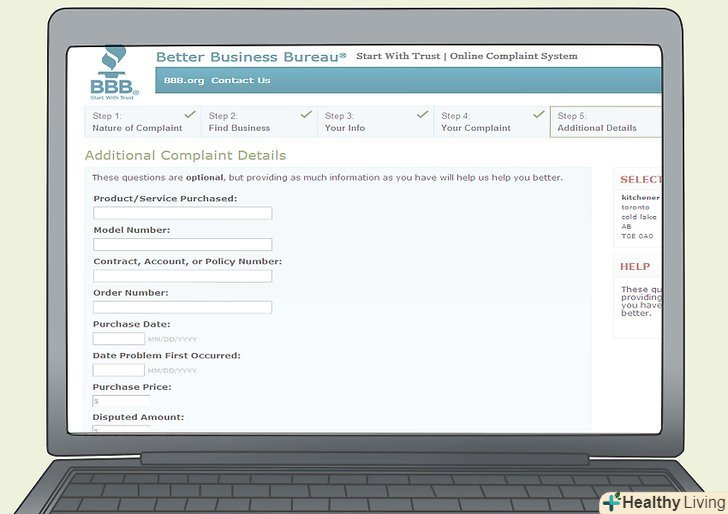The width and height of the screenshot is (728, 514).
Task: Click the Step 4 checkmark icon
Action: 539,114
